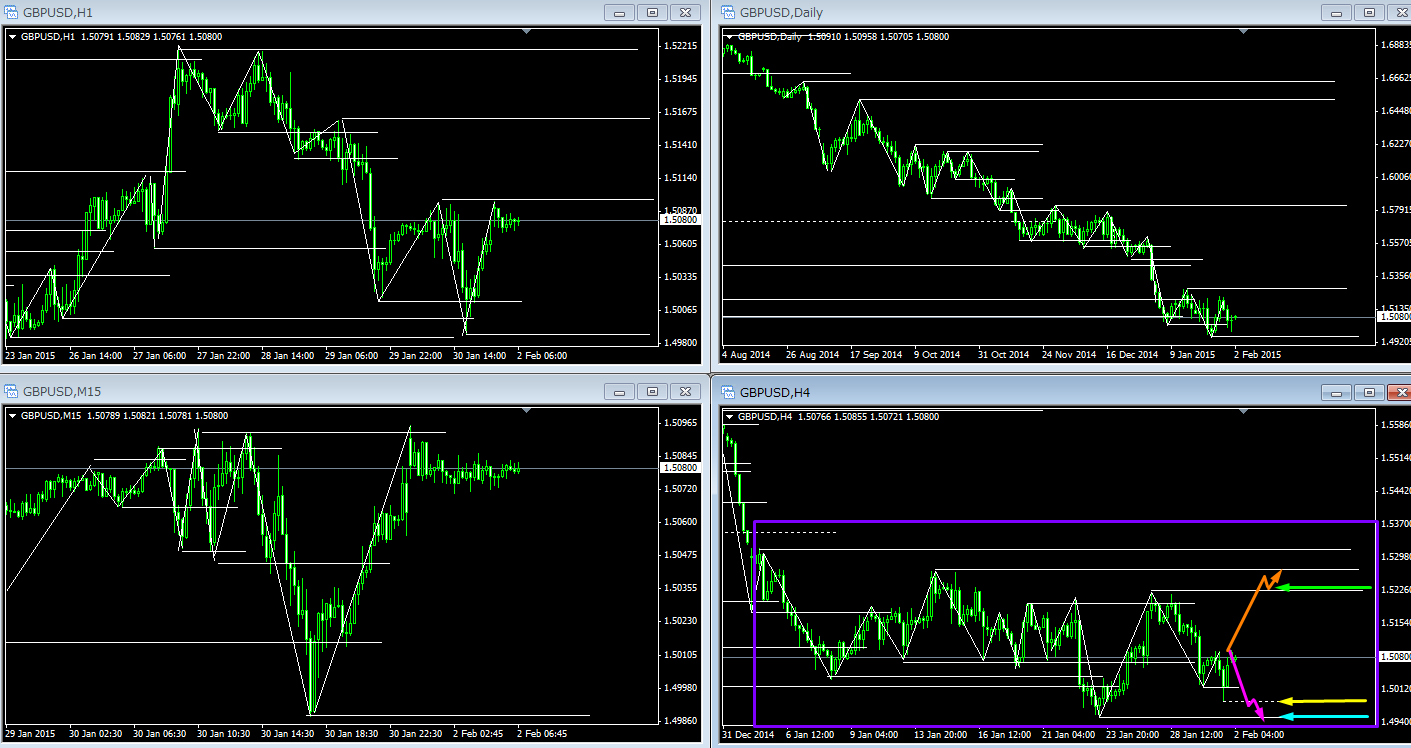
Task: Click the GBPUSD,H4 window icon
Action: coord(728,392)
